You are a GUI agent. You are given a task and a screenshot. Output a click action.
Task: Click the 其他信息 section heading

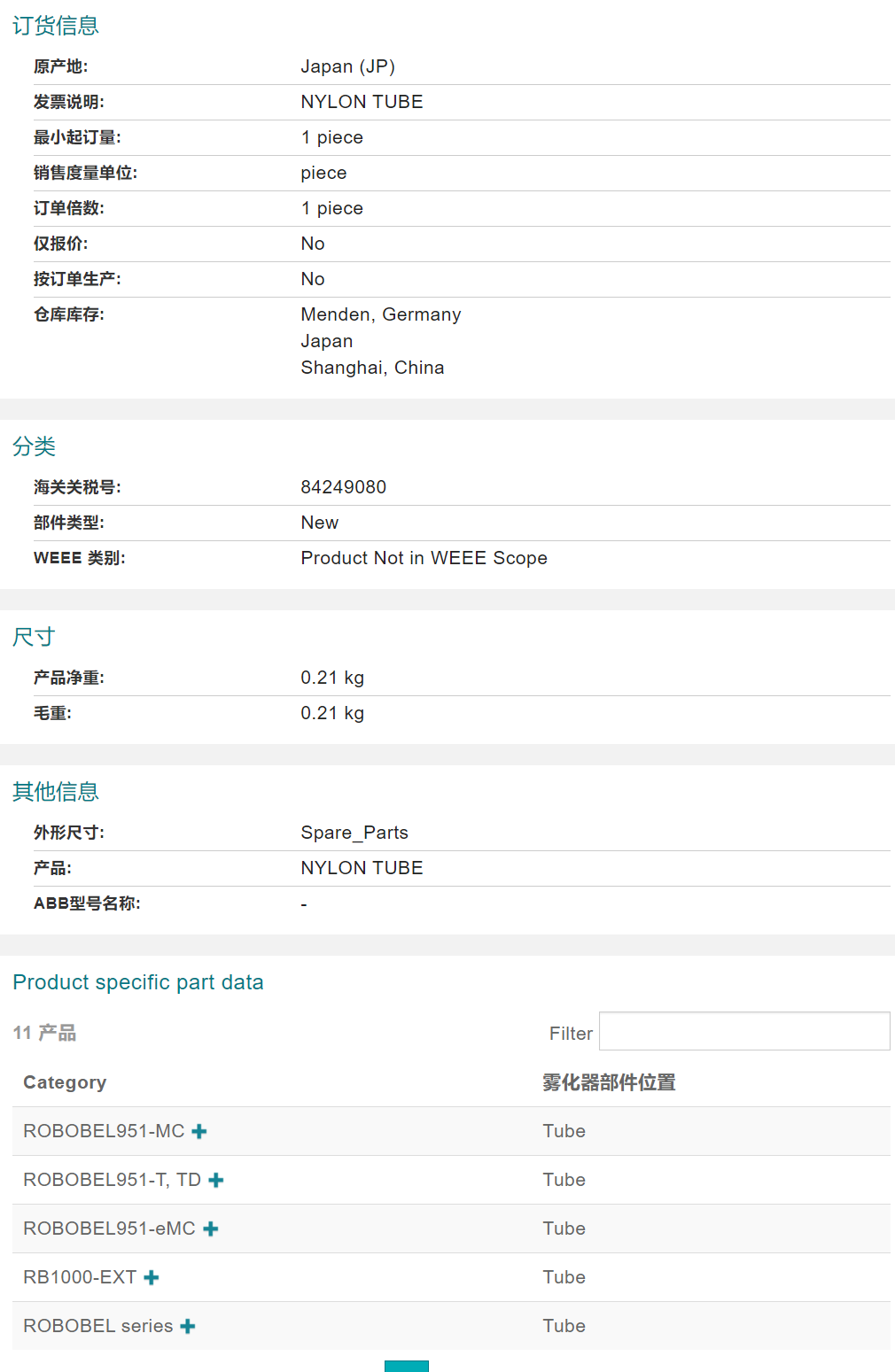coord(56,792)
